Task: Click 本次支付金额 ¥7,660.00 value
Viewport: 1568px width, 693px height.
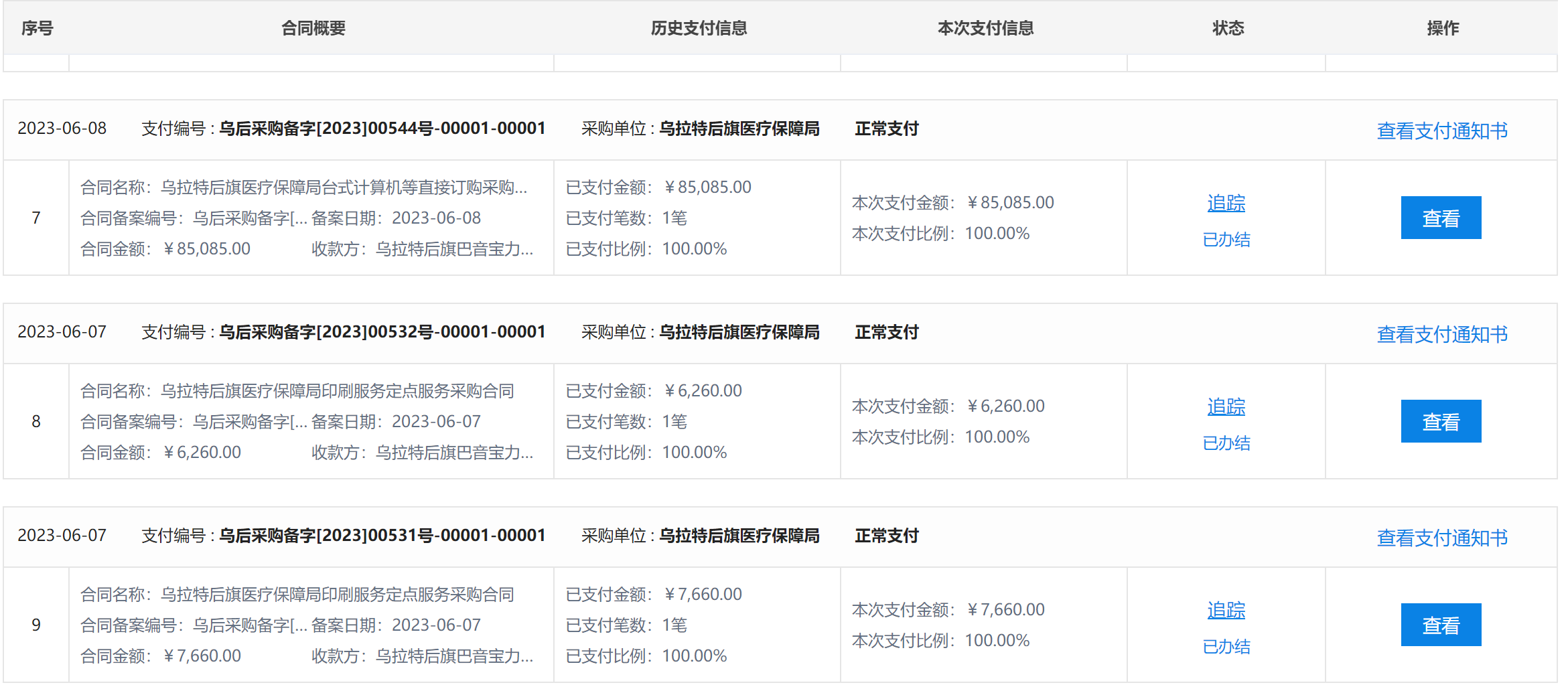Action: [1005, 609]
